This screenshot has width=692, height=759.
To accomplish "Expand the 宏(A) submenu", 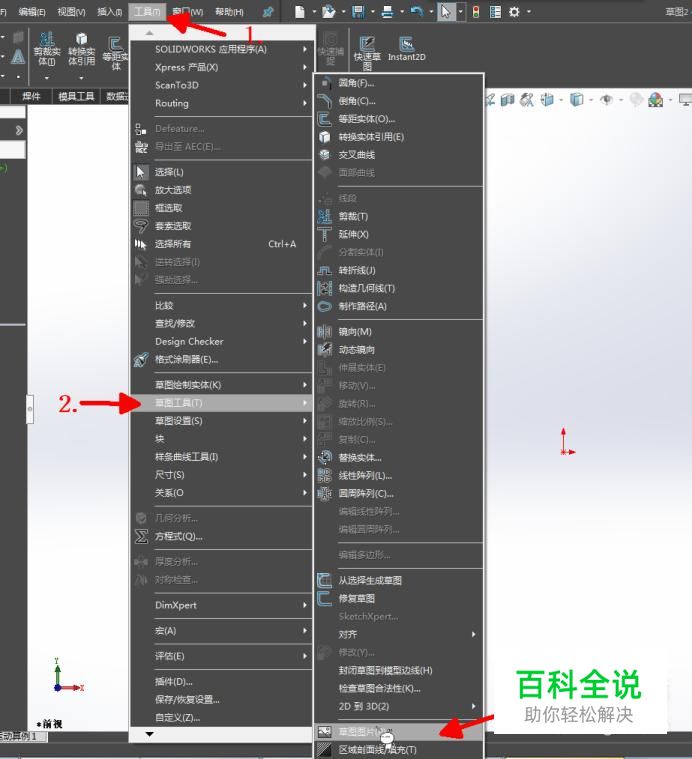I will (x=222, y=631).
